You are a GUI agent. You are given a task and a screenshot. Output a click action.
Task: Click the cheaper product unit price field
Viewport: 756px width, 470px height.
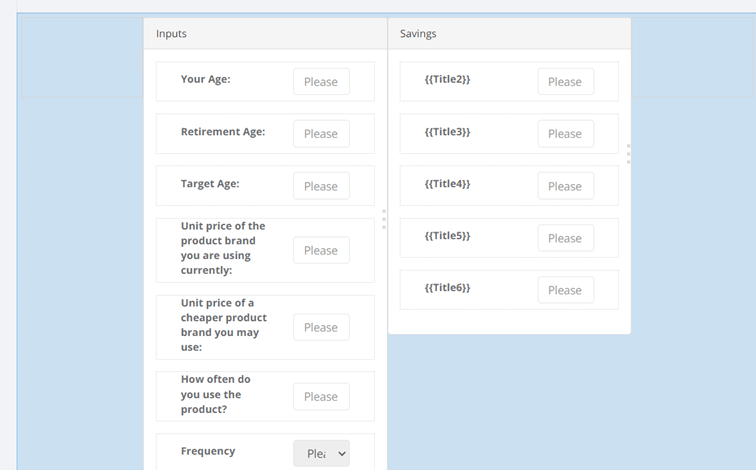pyautogui.click(x=321, y=327)
